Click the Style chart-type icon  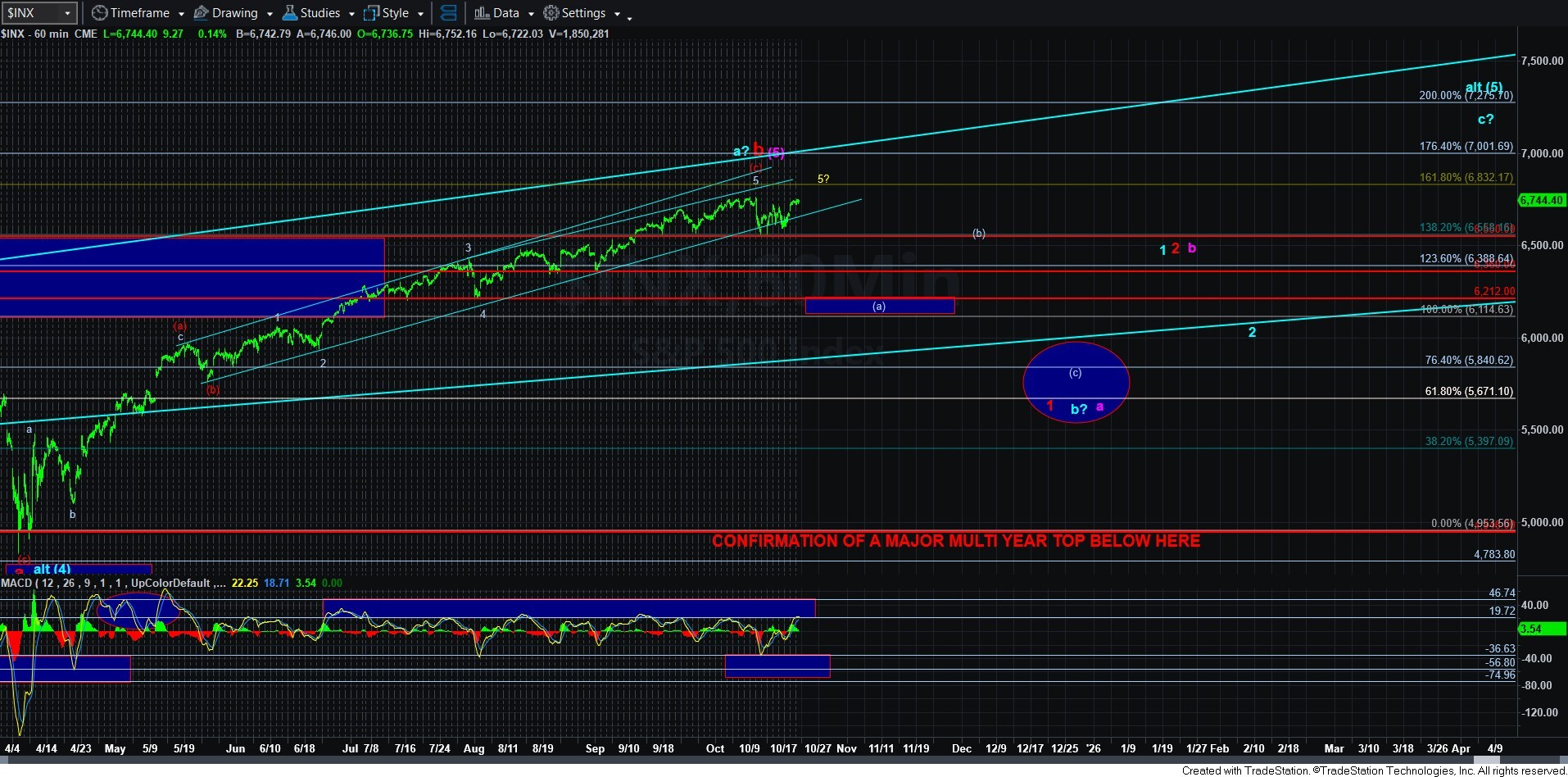point(371,12)
